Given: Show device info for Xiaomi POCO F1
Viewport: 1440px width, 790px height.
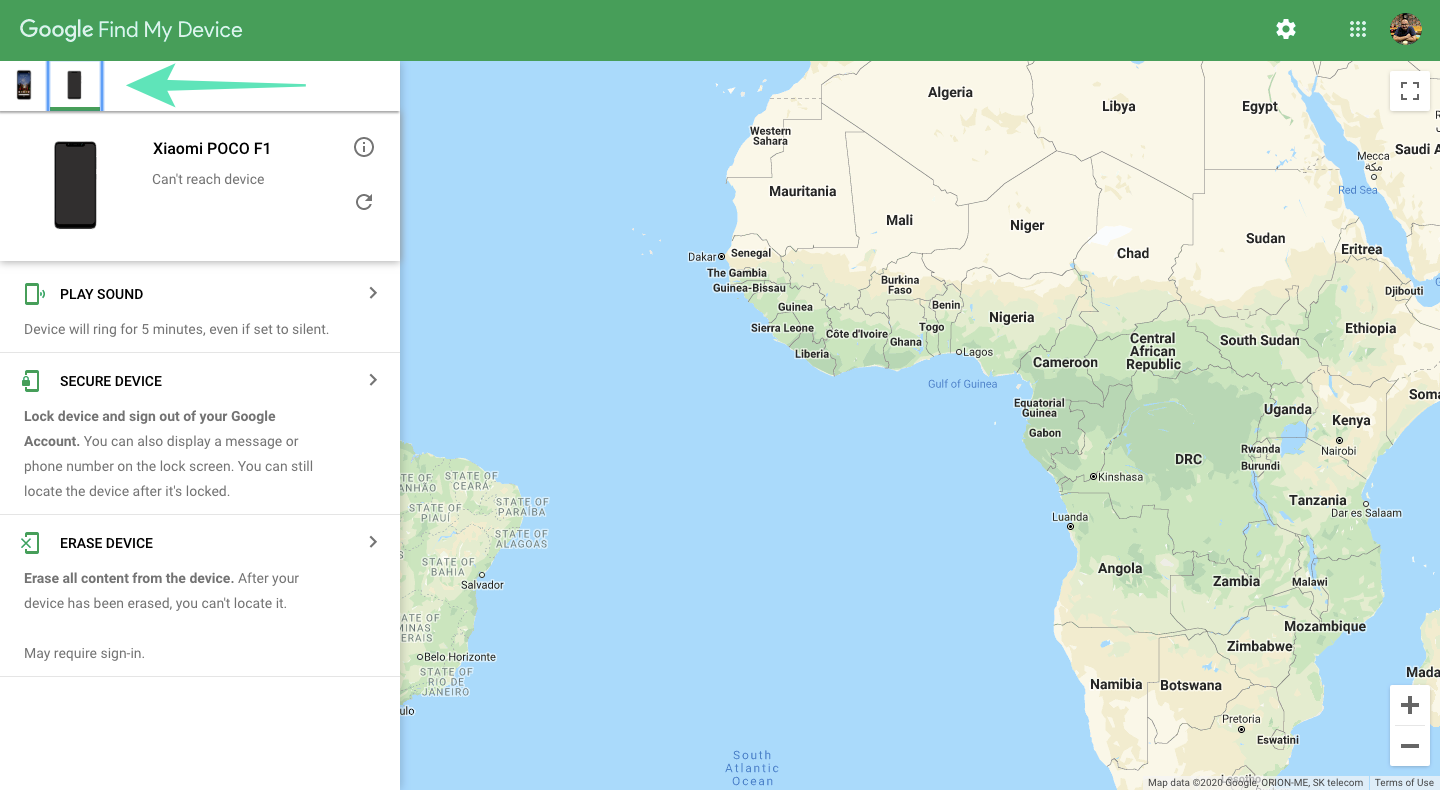Looking at the screenshot, I should [364, 148].
